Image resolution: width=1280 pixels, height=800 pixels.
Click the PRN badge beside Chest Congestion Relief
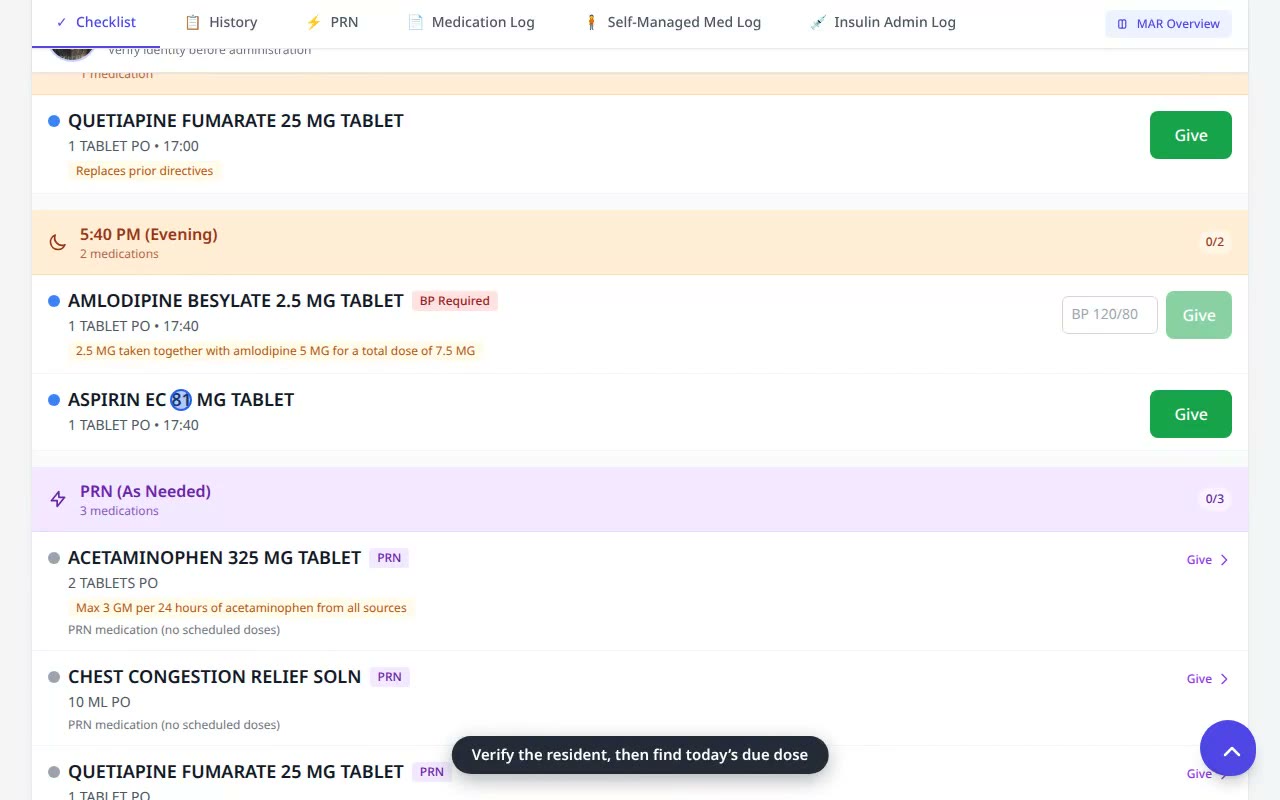point(389,677)
